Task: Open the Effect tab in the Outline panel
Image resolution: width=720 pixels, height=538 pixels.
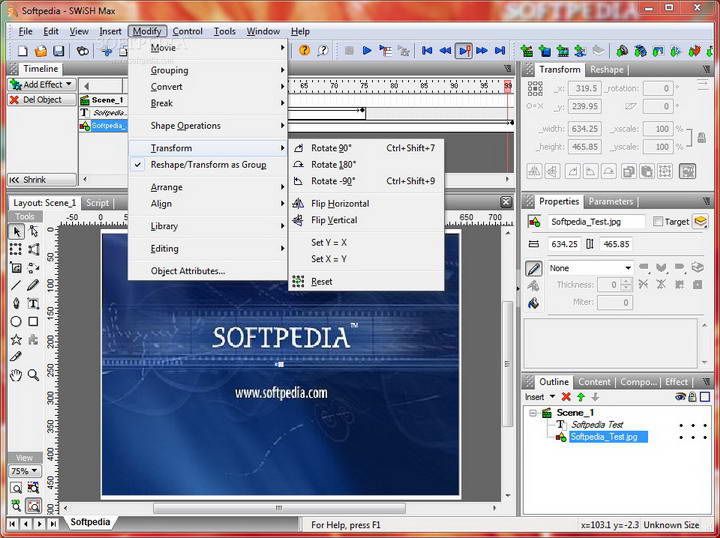Action: tap(676, 382)
